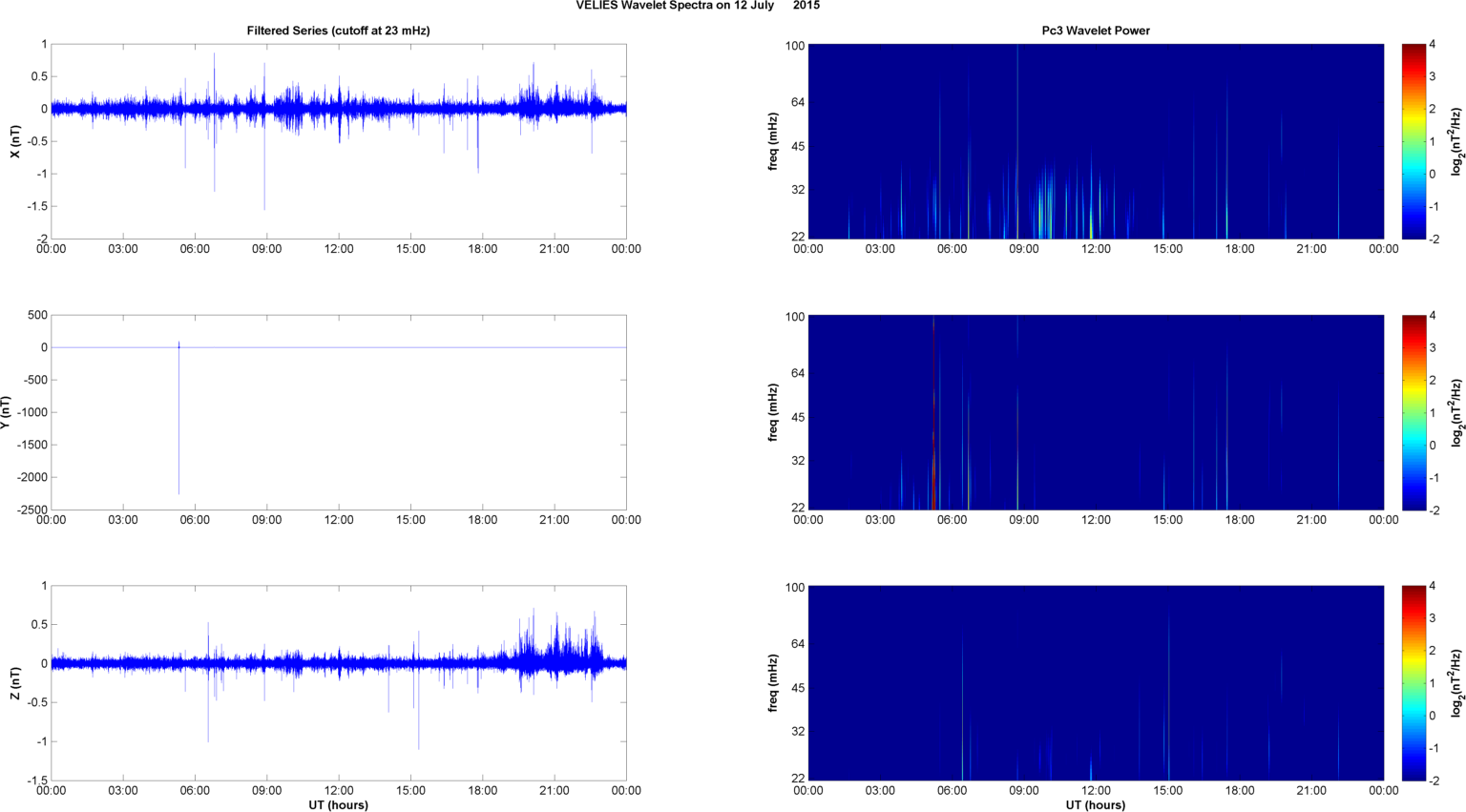The height and width of the screenshot is (812, 1466).
Task: Click the "-1500" tick on the Y (nT) axis
Action: pos(32,445)
